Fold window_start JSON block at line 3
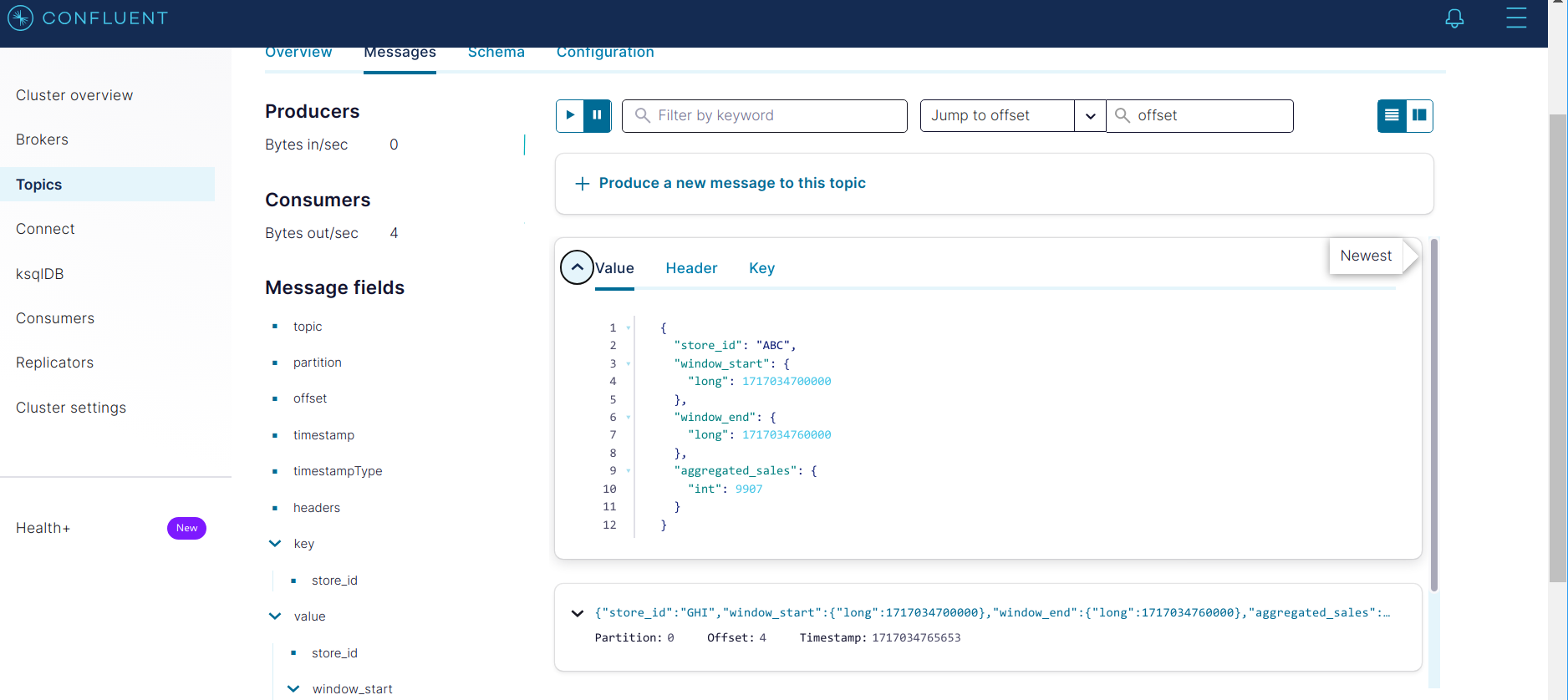The width and height of the screenshot is (1568, 700). coord(629,364)
